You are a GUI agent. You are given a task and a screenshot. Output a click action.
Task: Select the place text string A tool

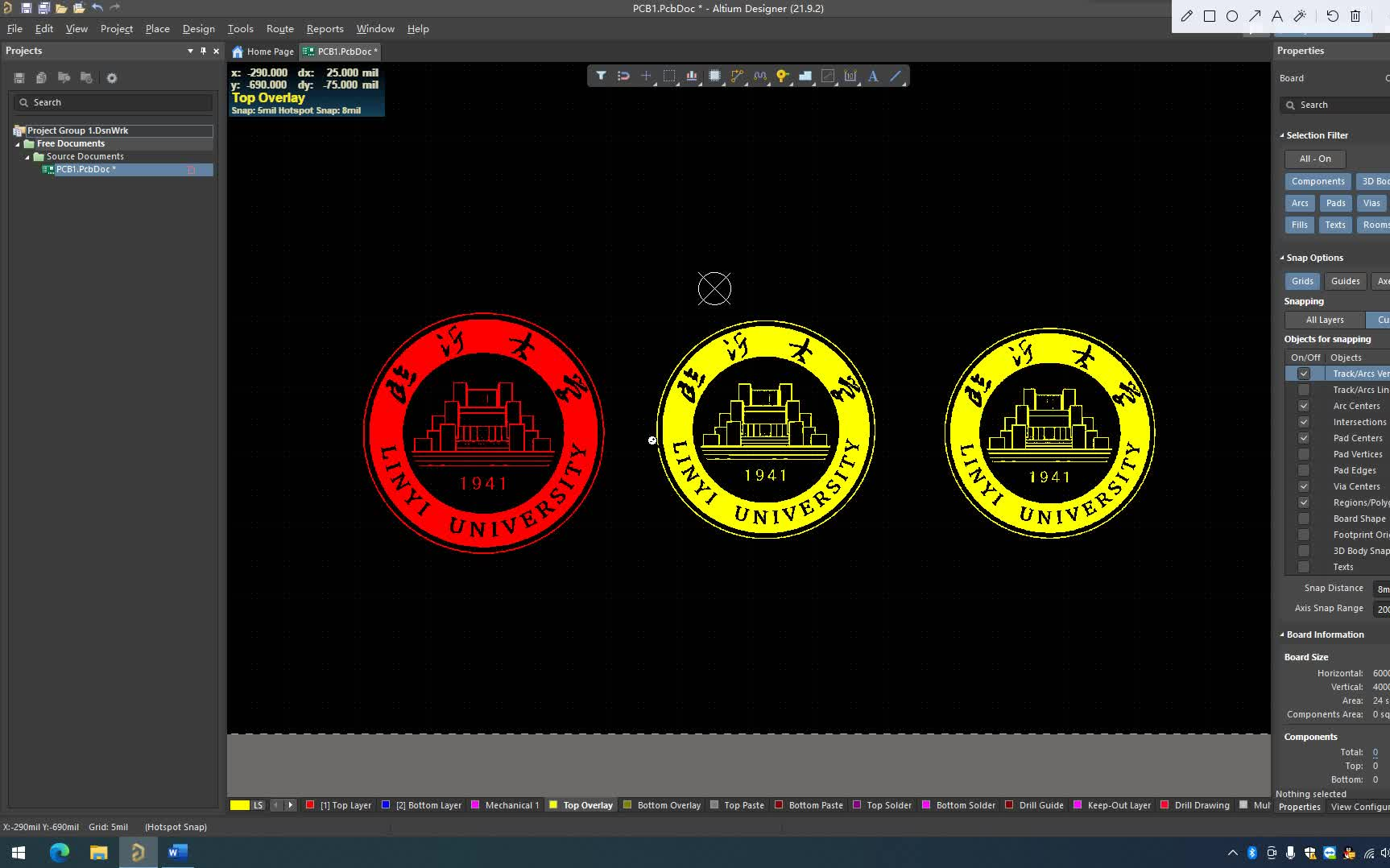click(x=873, y=76)
